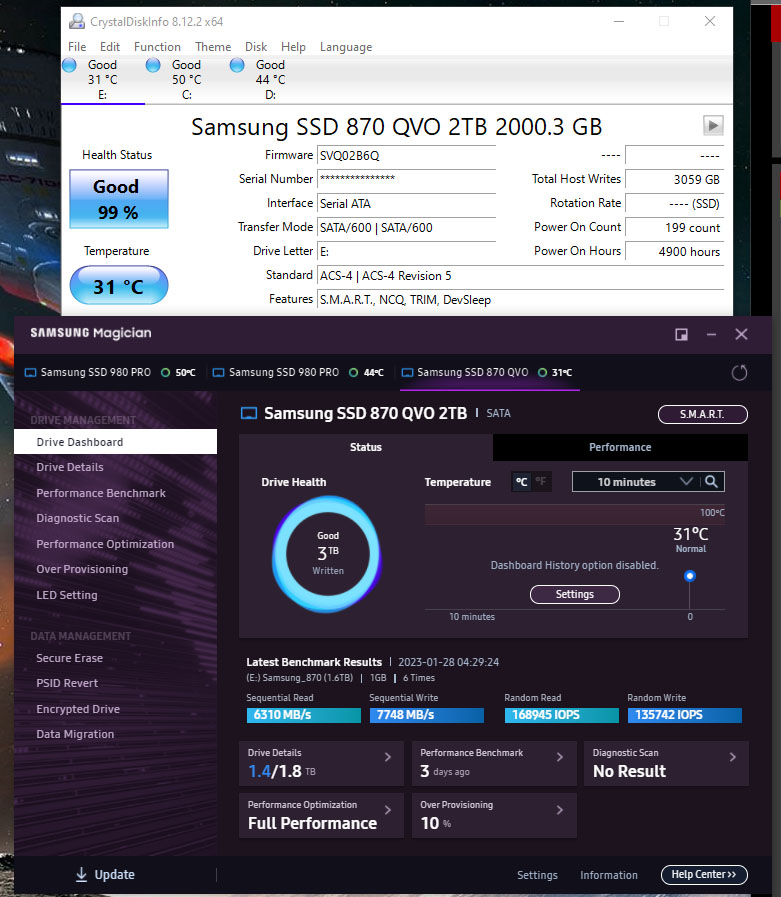The height and width of the screenshot is (897, 781).
Task: Click the Sequential Write 7748 MB/s bar
Action: click(427, 715)
